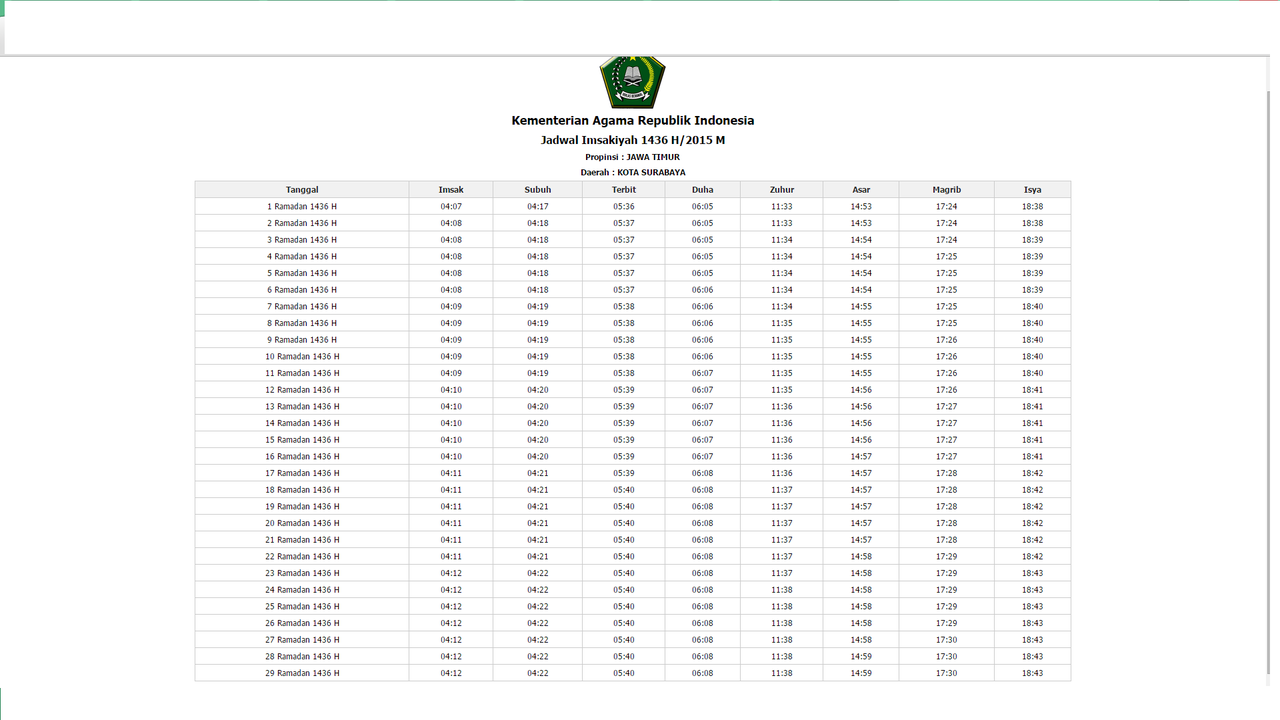Select the 29 Ramadan 1436 H date cell
The height and width of the screenshot is (720, 1280).
302,673
